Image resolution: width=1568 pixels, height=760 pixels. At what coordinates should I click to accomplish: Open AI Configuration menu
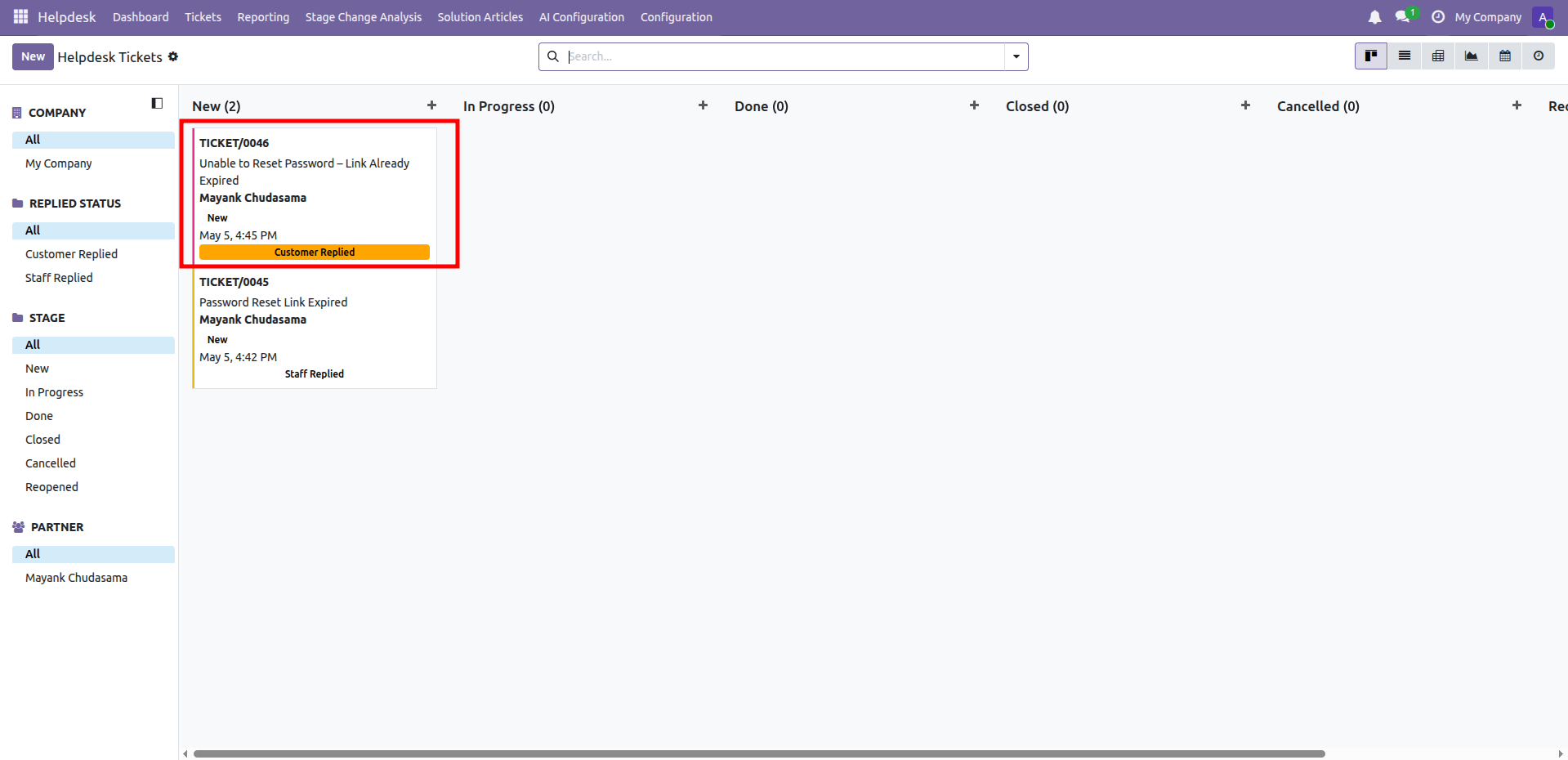582,17
